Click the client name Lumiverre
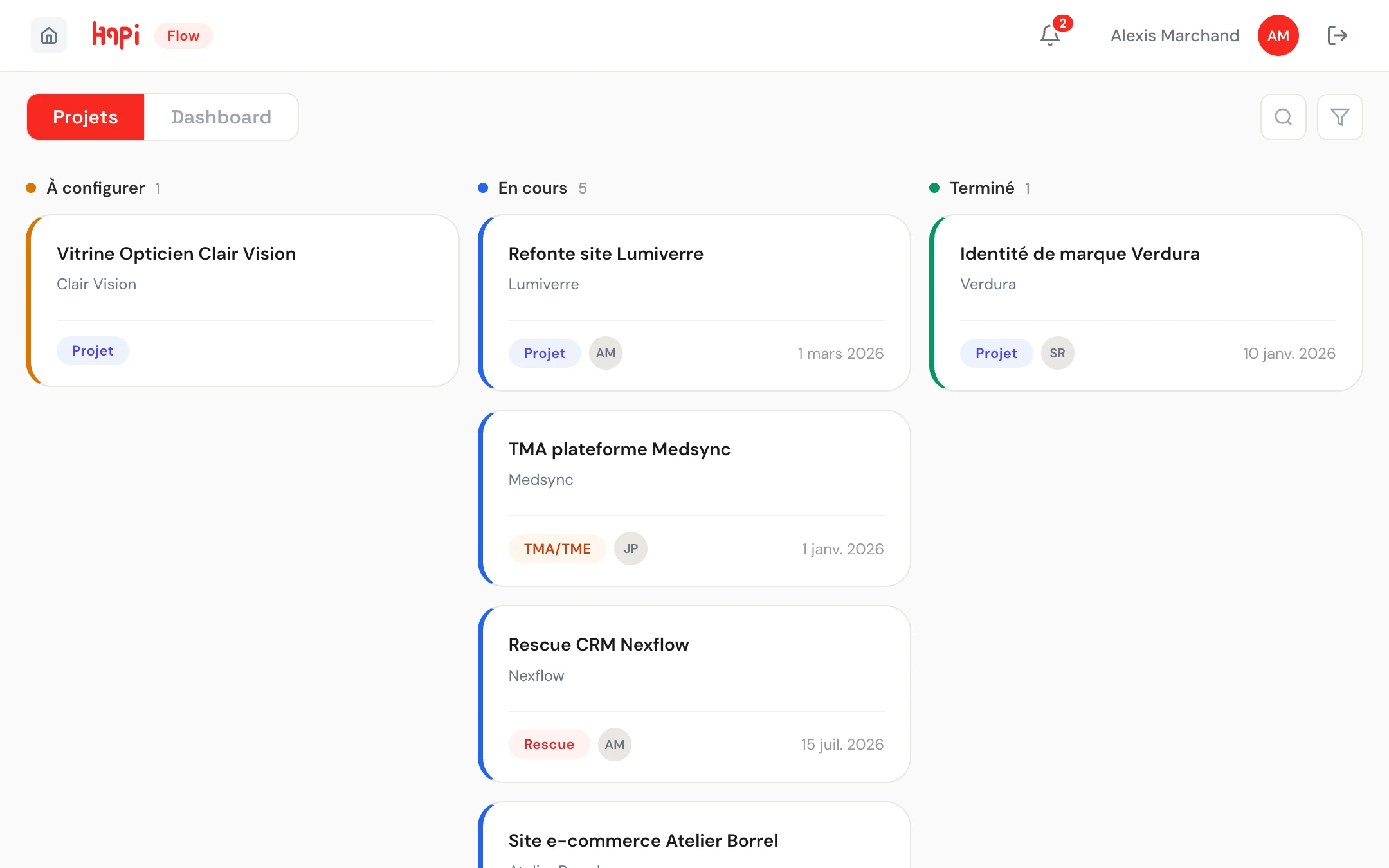This screenshot has height=868, width=1389. click(x=544, y=284)
